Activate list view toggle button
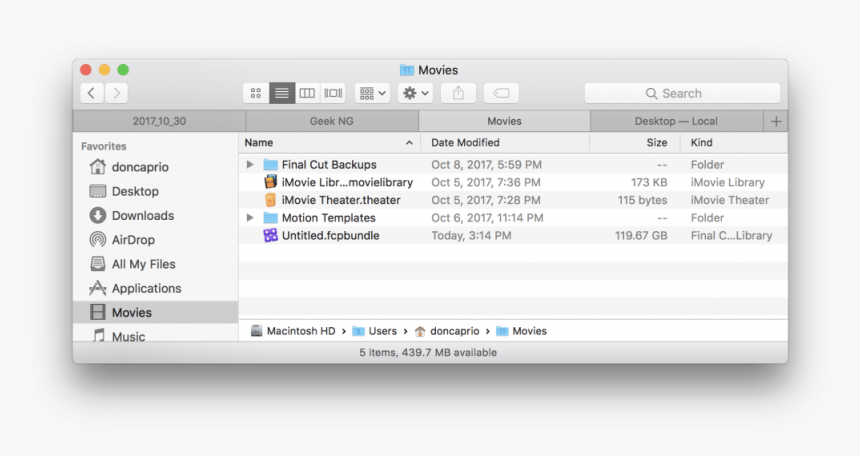This screenshot has width=860, height=456. point(281,93)
